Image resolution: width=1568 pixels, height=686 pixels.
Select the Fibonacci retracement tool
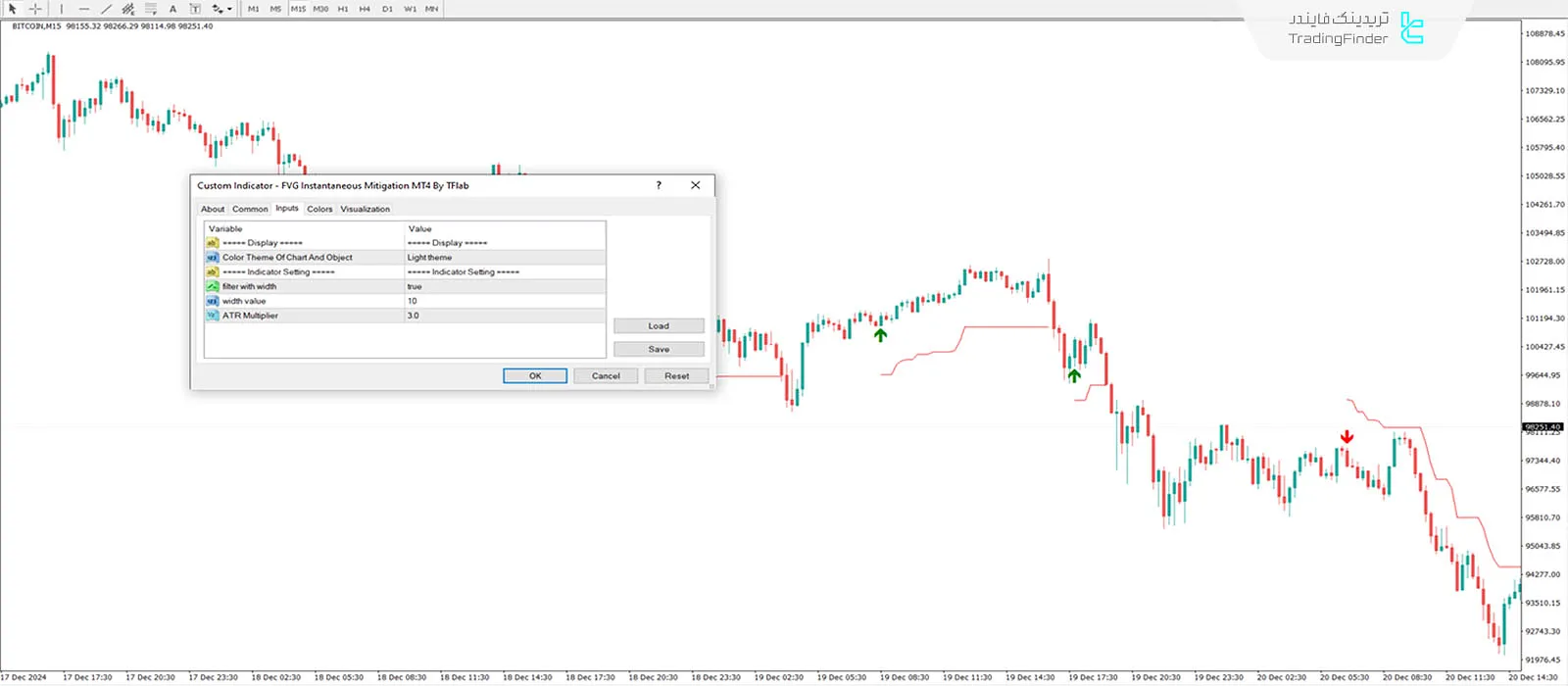151,9
